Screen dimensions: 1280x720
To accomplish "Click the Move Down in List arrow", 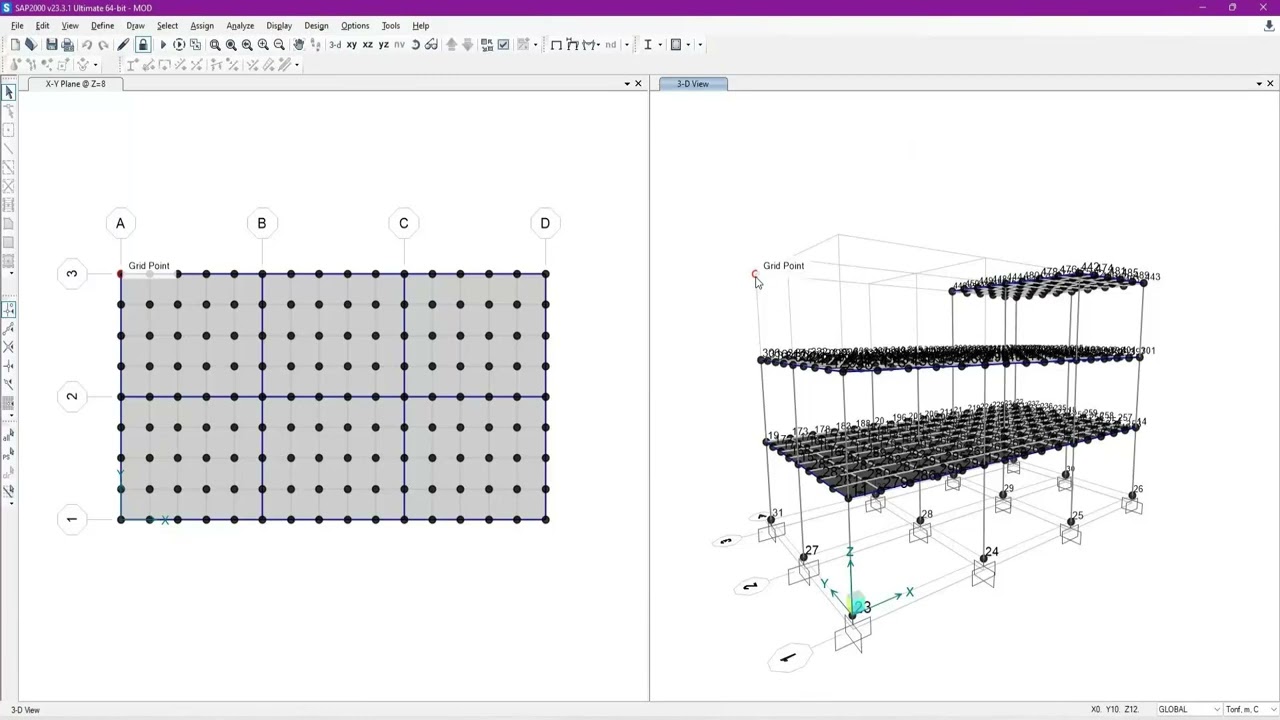I will [x=467, y=44].
